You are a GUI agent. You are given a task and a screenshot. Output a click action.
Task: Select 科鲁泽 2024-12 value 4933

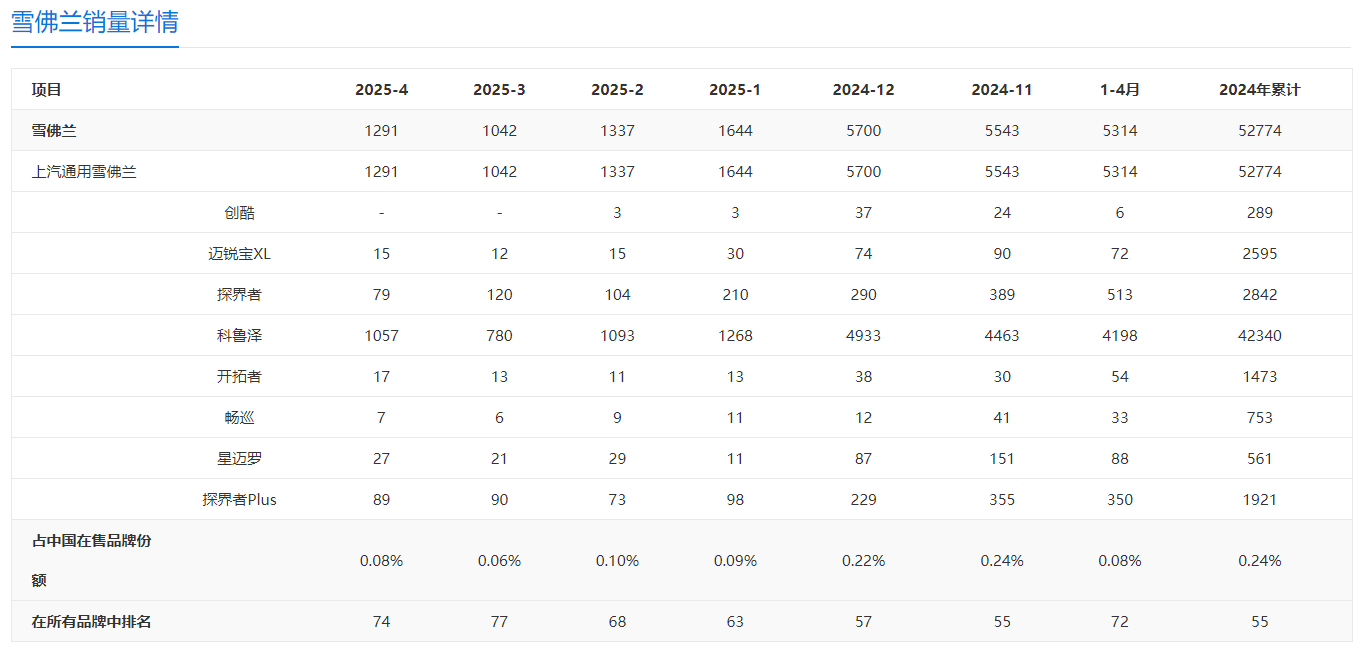pyautogui.click(x=864, y=336)
